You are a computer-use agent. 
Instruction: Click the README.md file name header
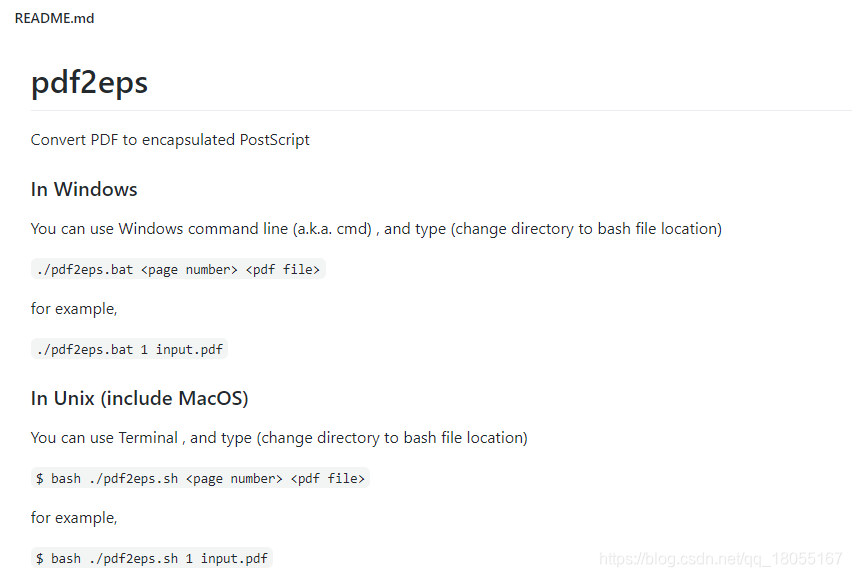[x=54, y=18]
